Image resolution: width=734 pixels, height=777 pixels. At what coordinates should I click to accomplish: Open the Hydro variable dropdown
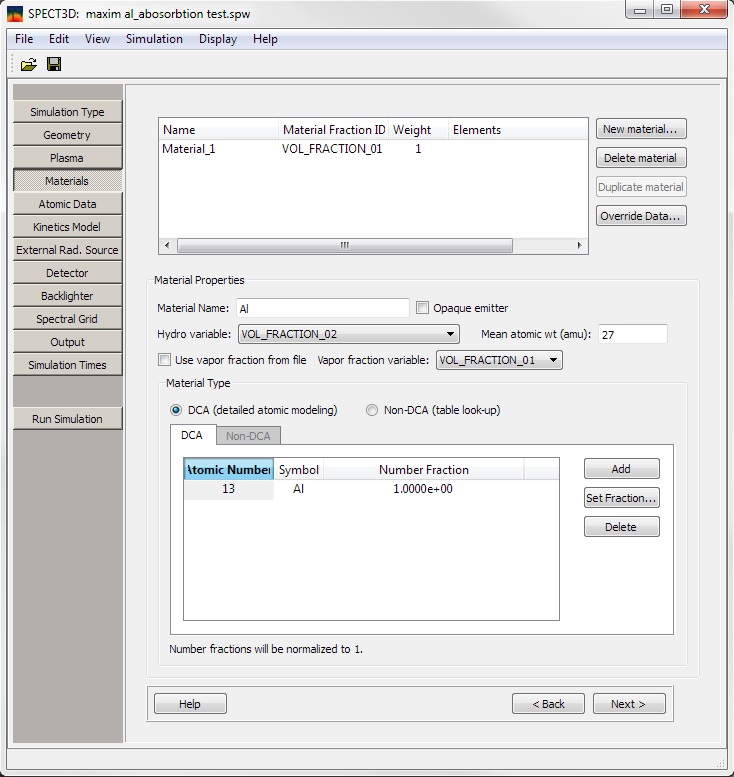[348, 334]
